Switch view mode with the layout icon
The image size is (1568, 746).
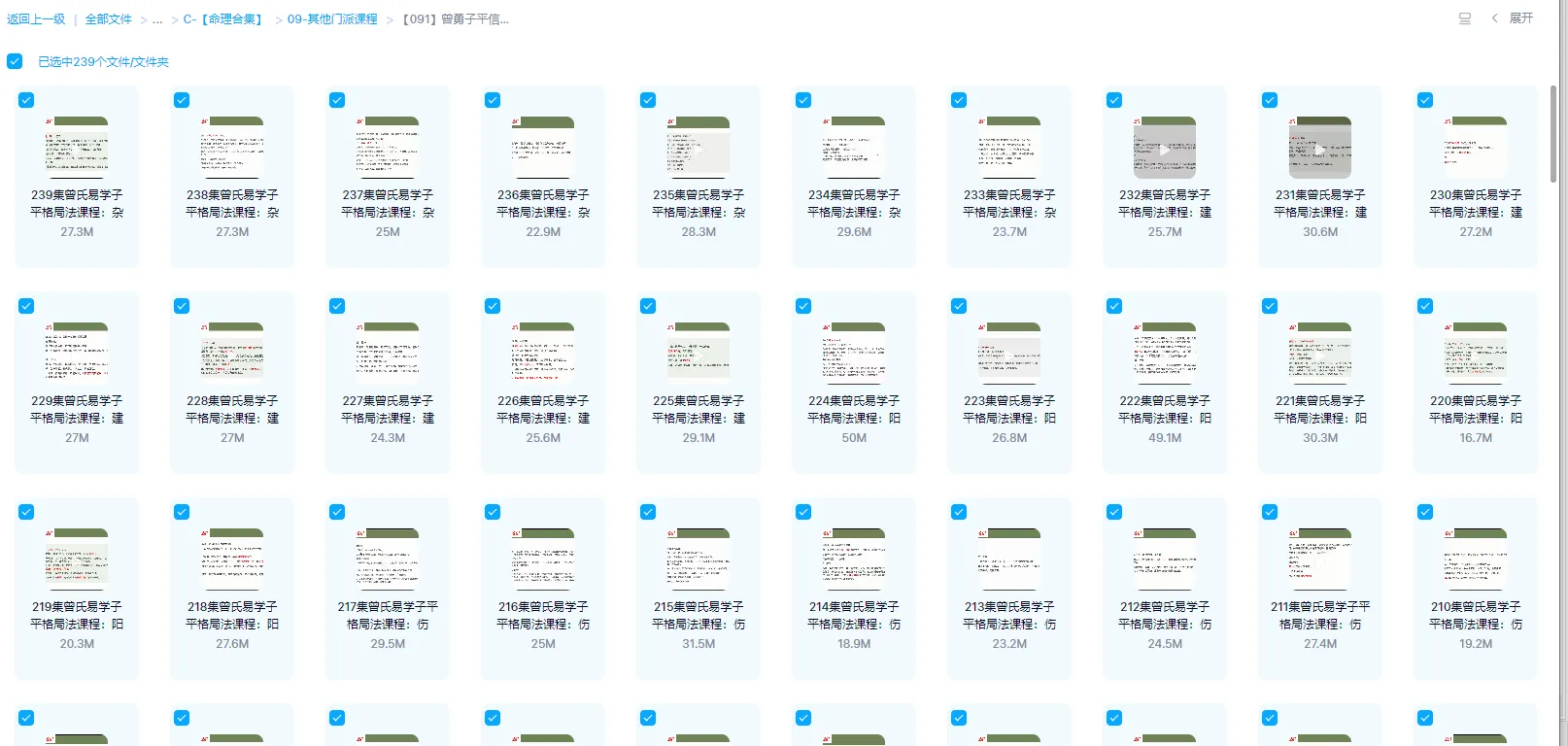tap(1465, 18)
